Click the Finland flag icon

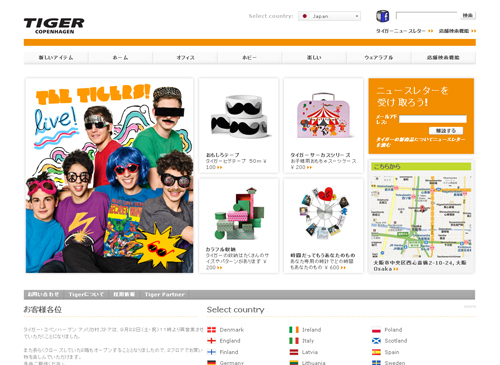[211, 352]
